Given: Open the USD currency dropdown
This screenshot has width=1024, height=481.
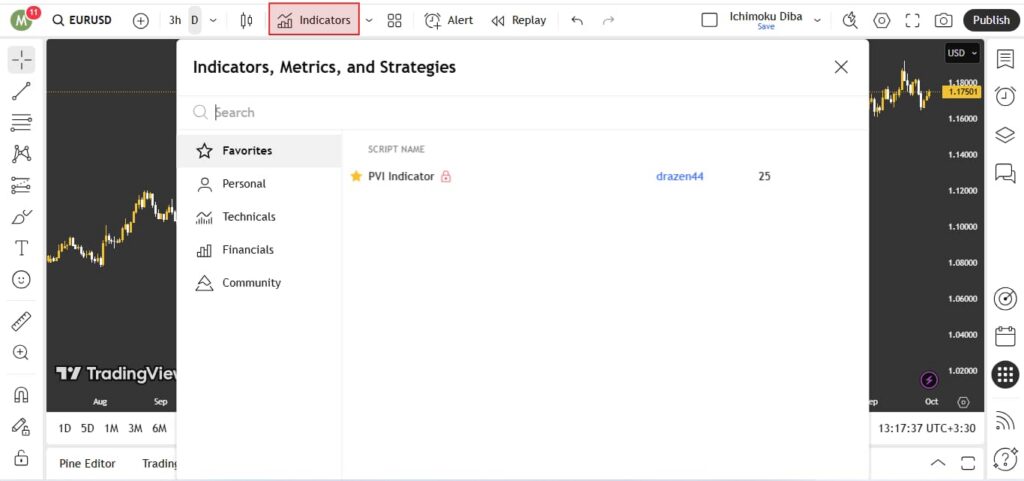Looking at the screenshot, I should (962, 53).
